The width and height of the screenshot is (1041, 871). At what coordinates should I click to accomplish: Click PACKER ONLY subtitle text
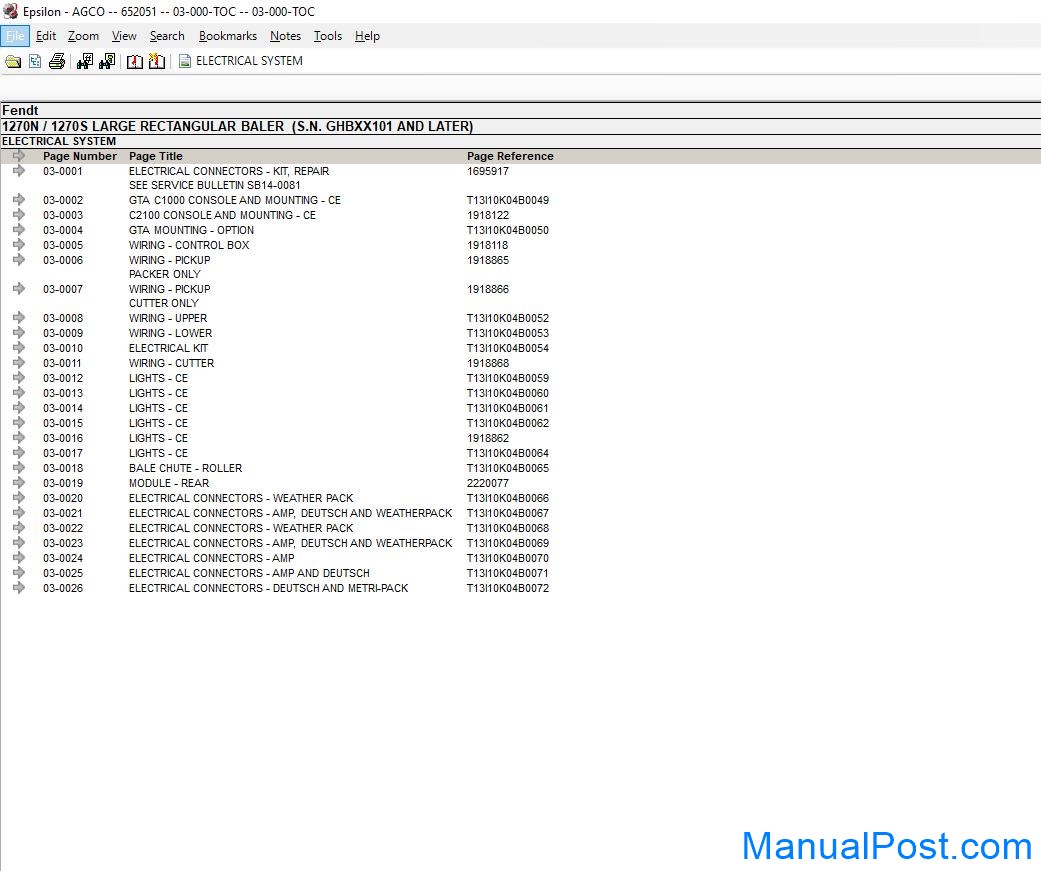[x=165, y=274]
